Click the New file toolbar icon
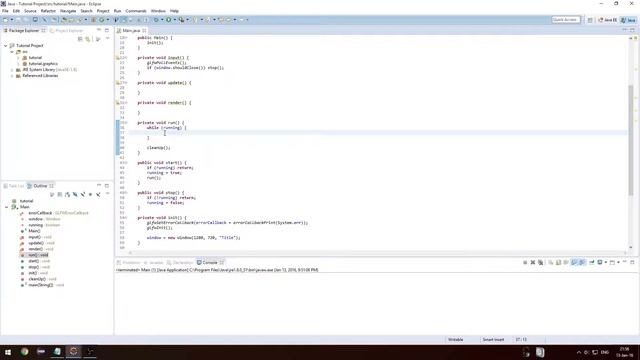This screenshot has width=640, height=360. pos(5,20)
